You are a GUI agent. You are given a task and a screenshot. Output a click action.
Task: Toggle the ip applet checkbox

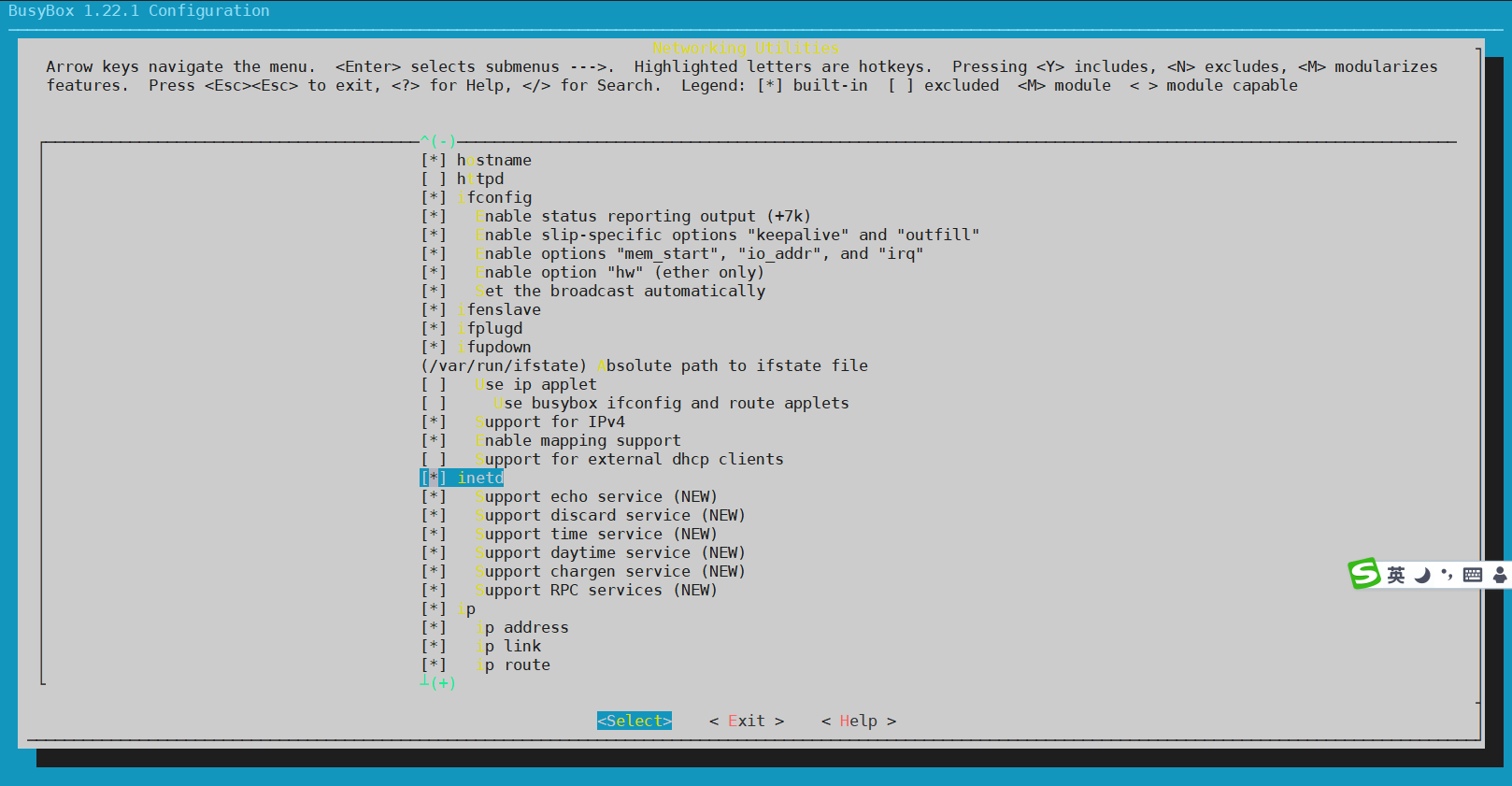[434, 609]
